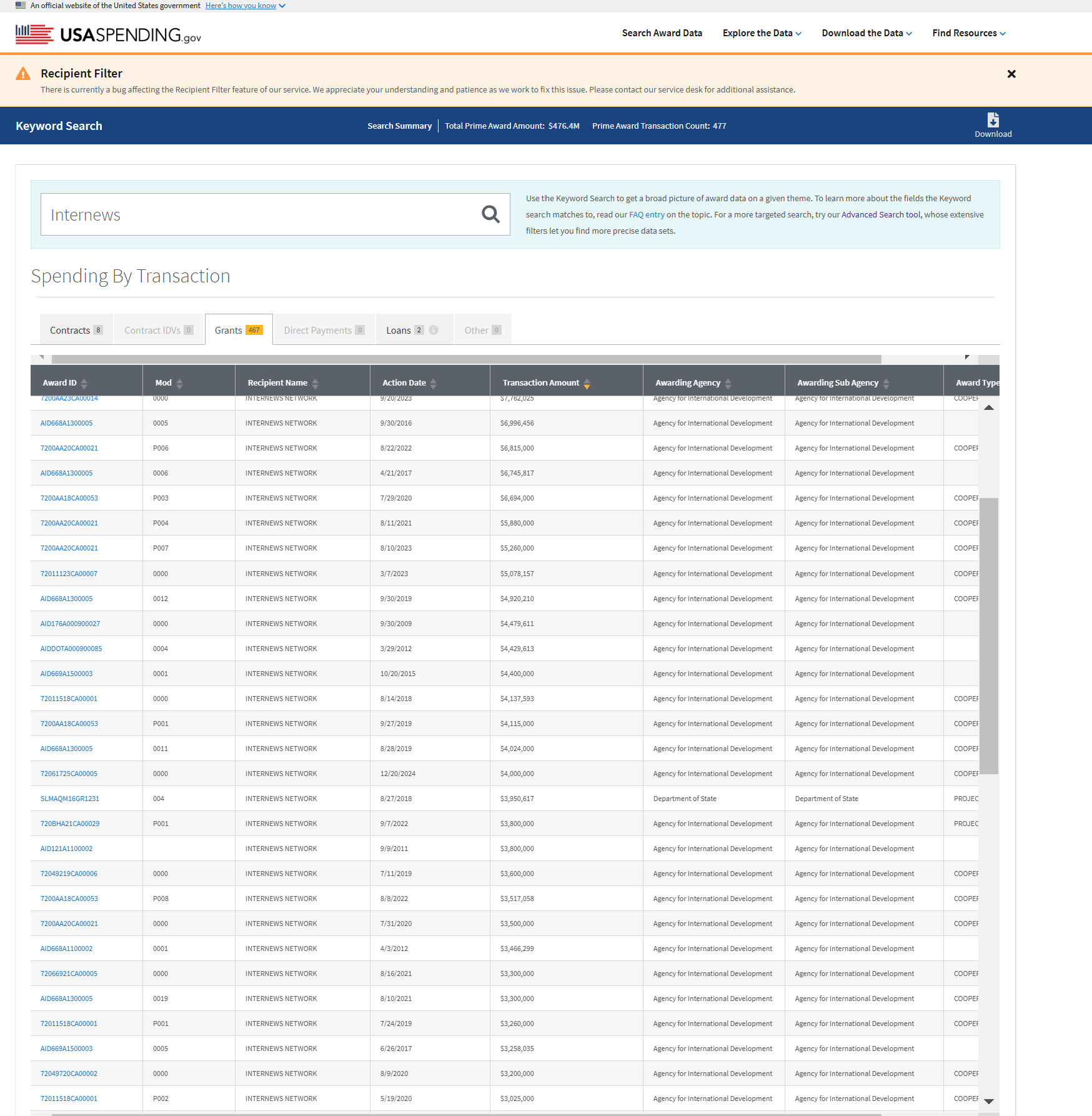
Task: Click the search magnifier icon
Action: click(491, 214)
